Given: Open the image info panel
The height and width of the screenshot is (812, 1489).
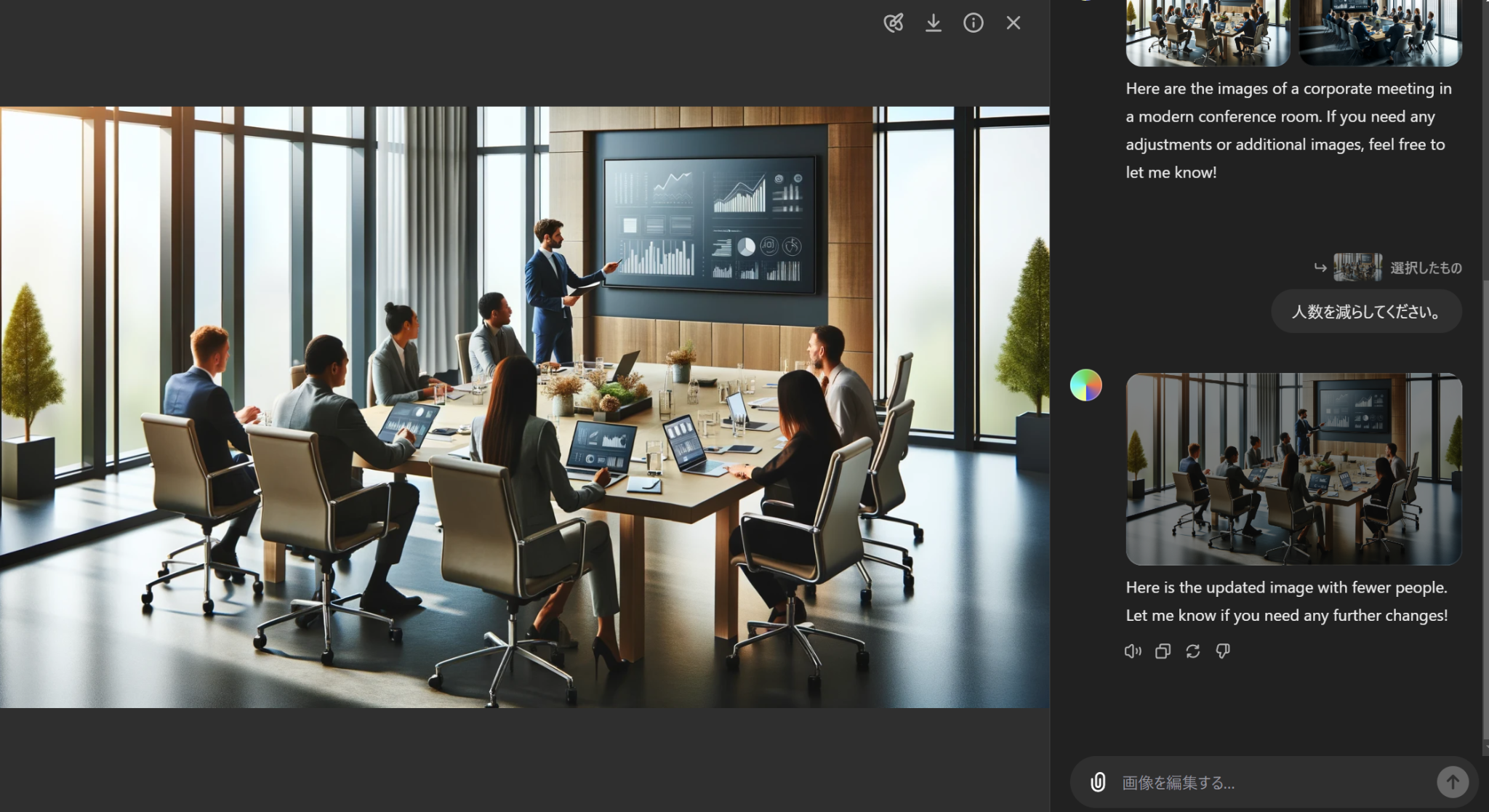Looking at the screenshot, I should pos(973,23).
